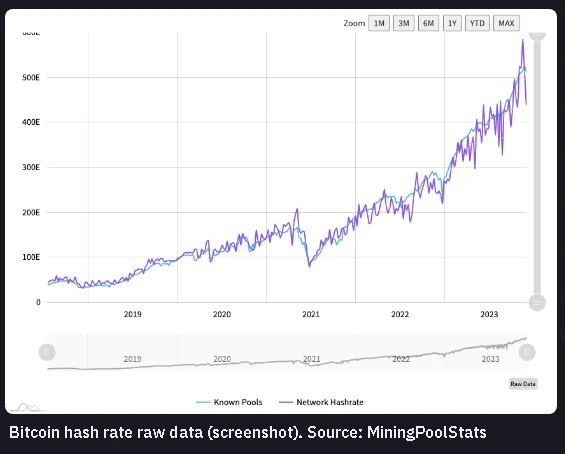The width and height of the screenshot is (565, 454).
Task: Click the left navigator range handle
Action: click(47, 352)
